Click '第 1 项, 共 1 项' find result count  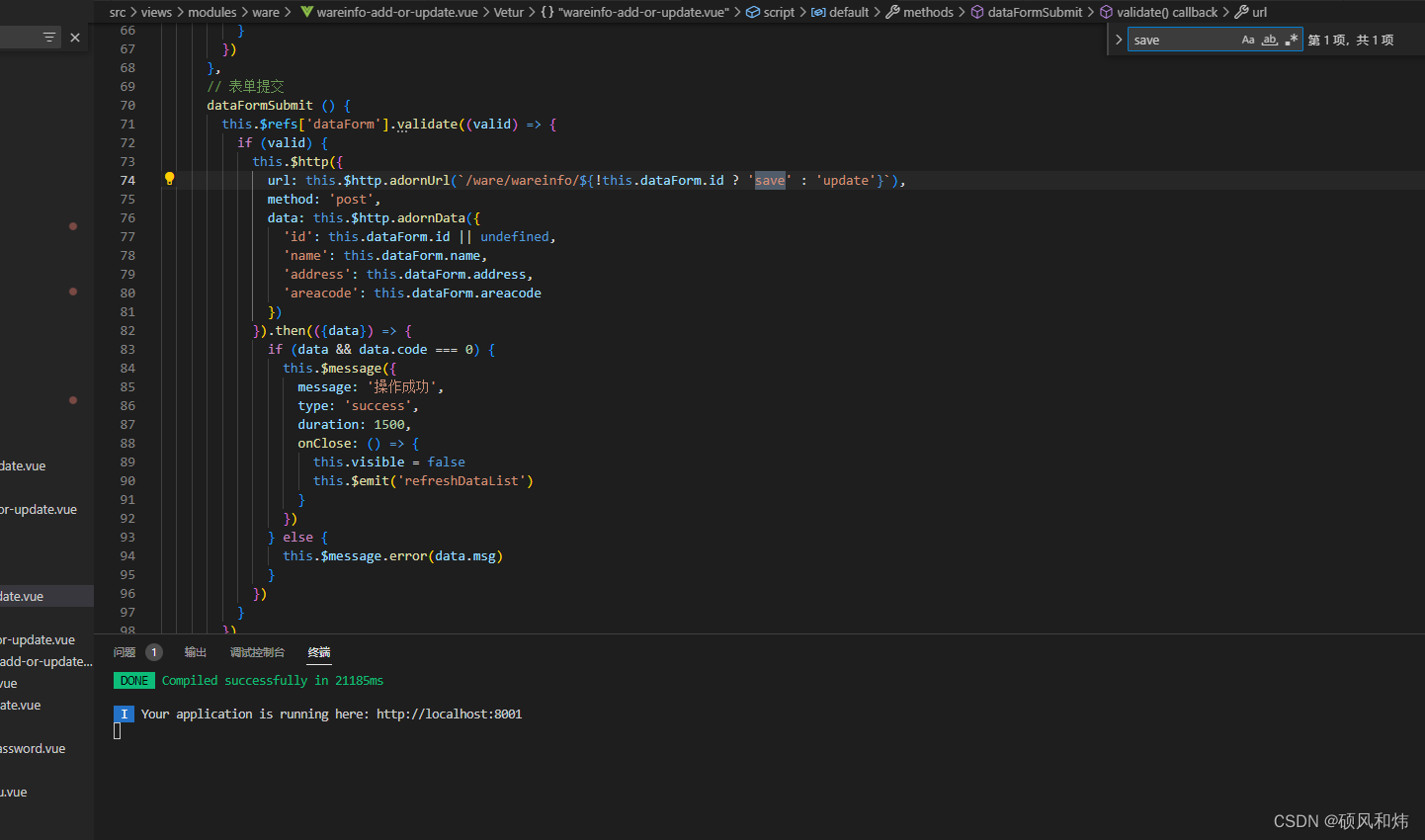1351,40
